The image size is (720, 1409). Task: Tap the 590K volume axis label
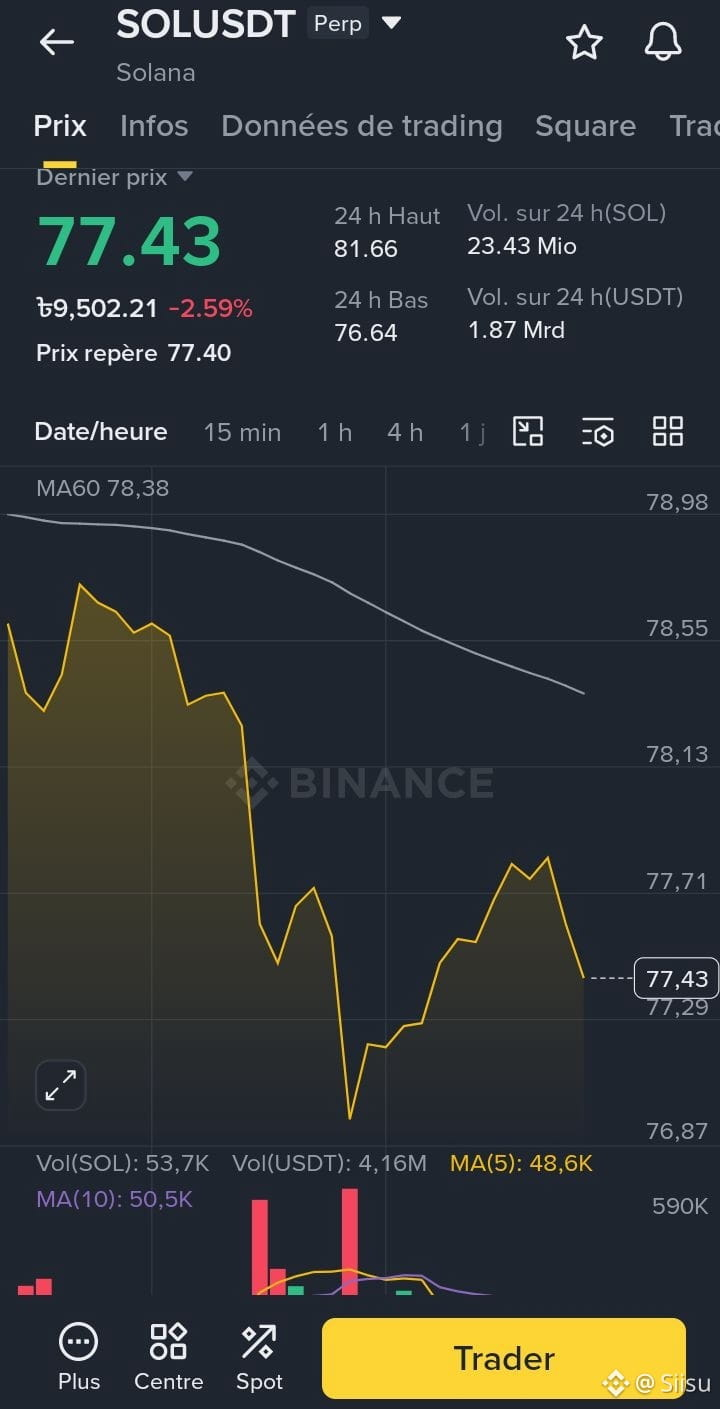680,1206
